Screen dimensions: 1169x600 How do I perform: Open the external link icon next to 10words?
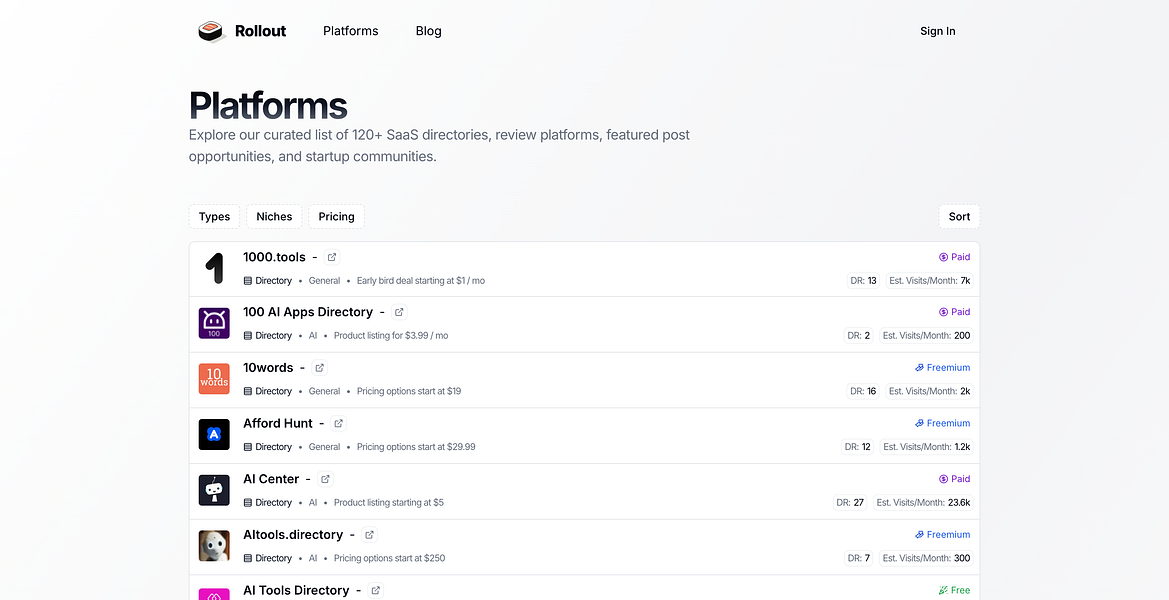[319, 368]
